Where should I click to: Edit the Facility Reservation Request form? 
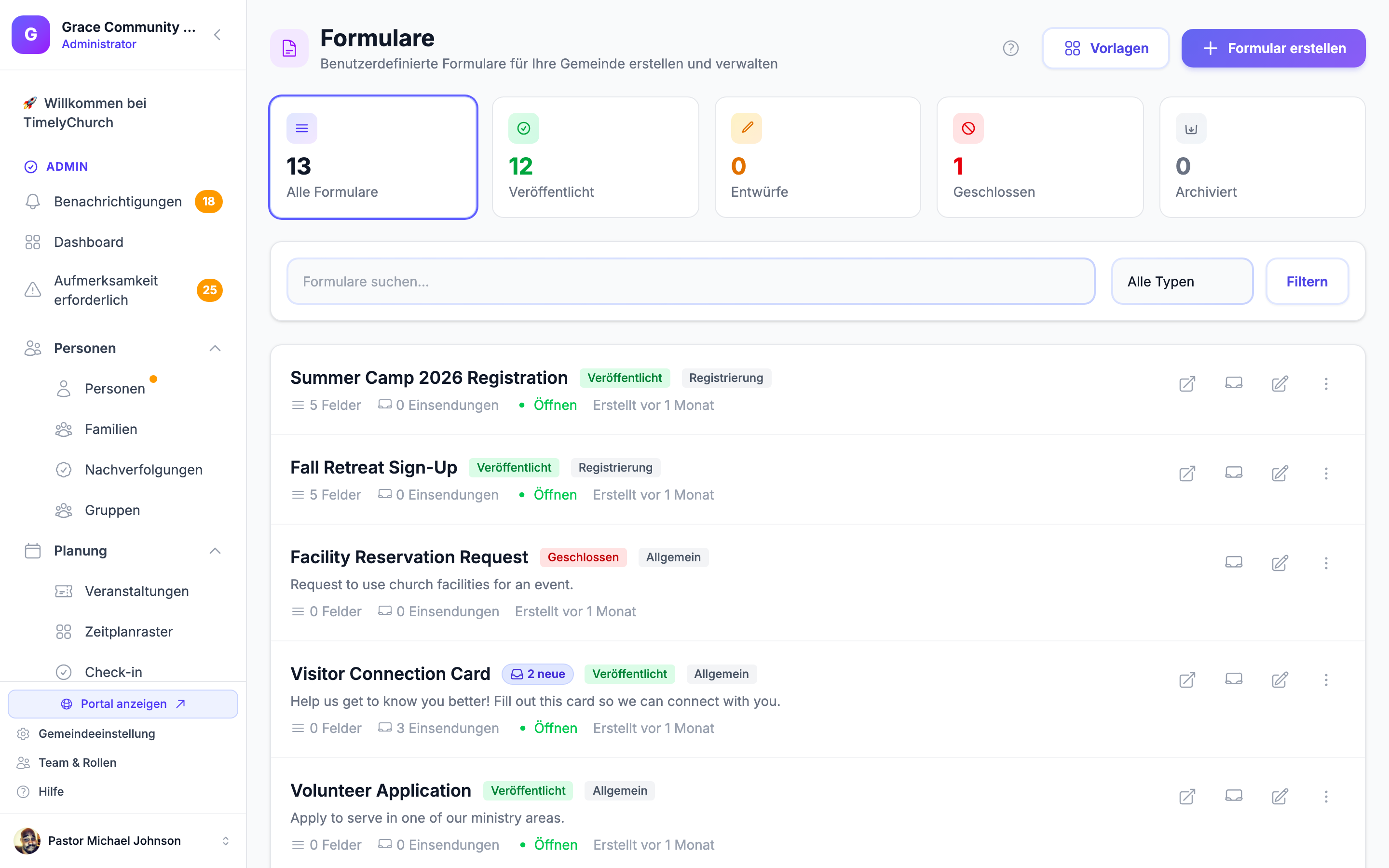(1280, 563)
